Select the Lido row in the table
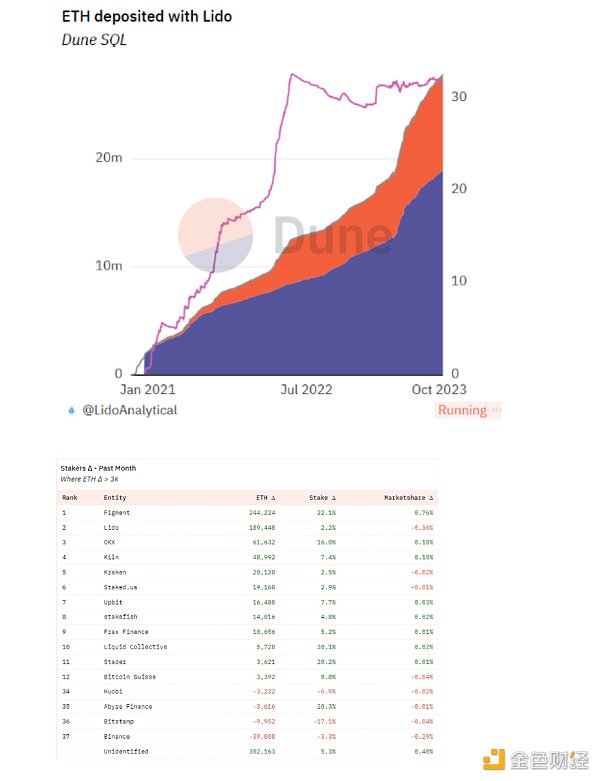This screenshot has height=781, width=600. [x=247, y=527]
